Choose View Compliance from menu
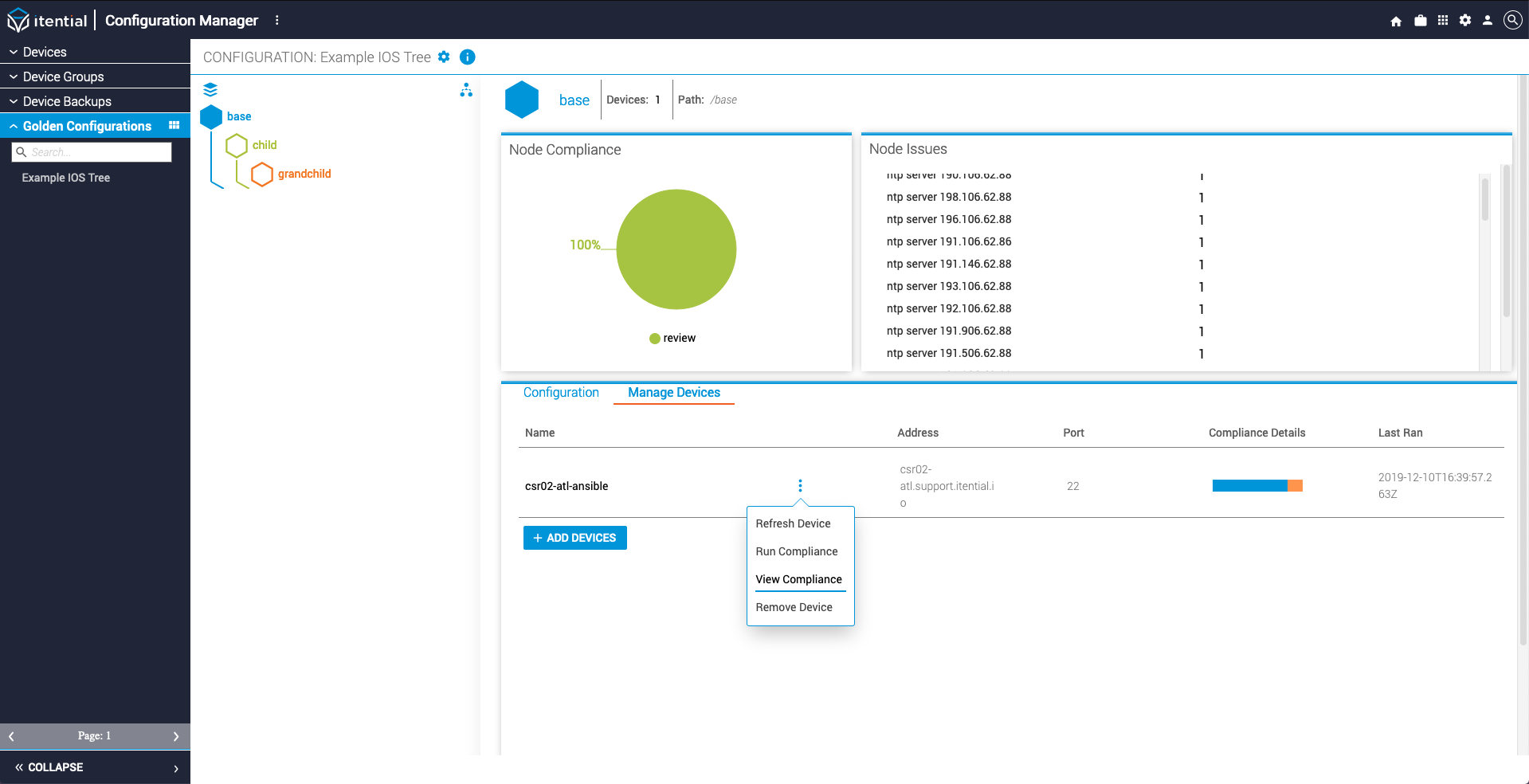Image resolution: width=1529 pixels, height=784 pixels. (x=798, y=579)
